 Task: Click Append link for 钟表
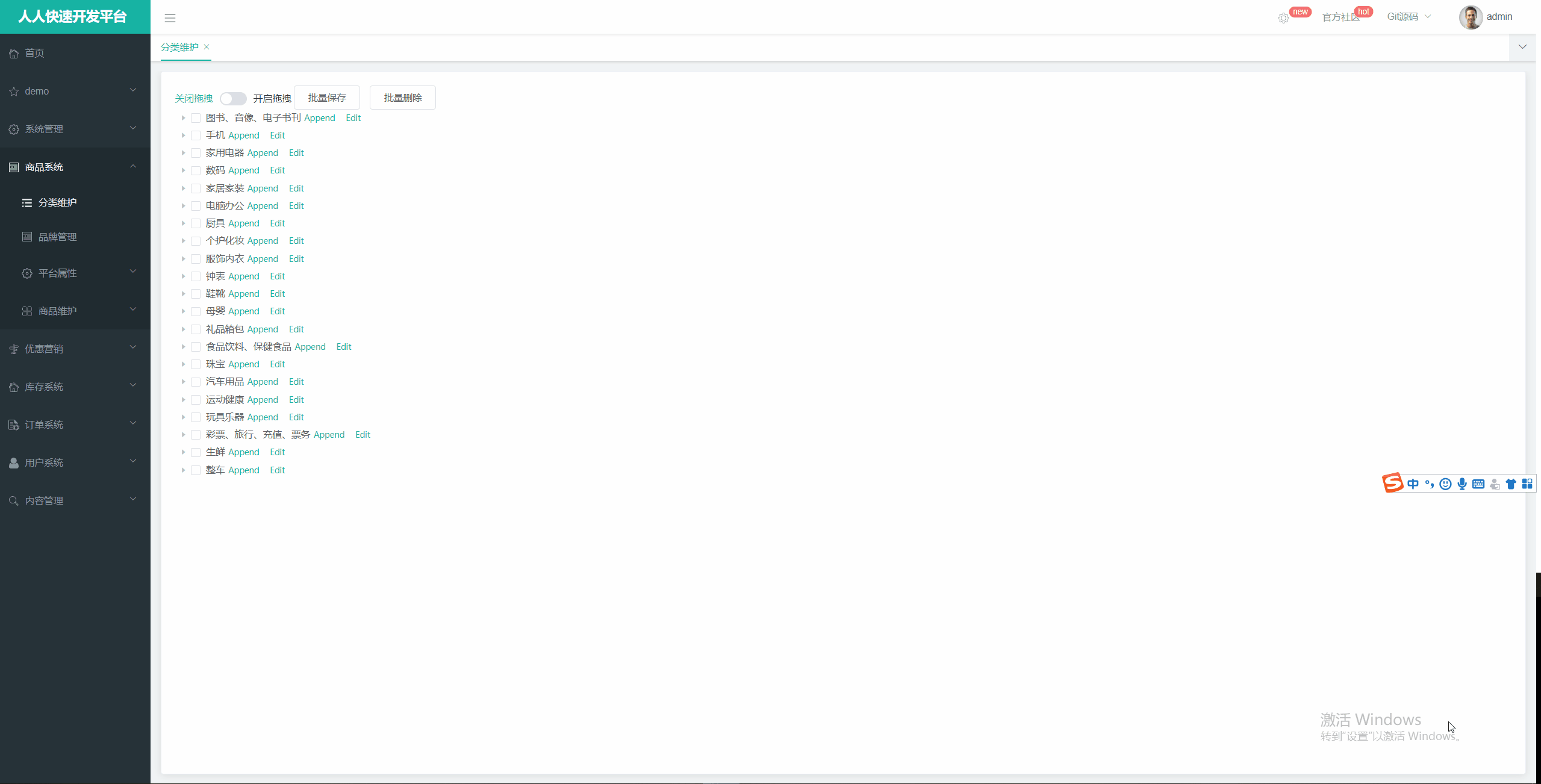(244, 276)
